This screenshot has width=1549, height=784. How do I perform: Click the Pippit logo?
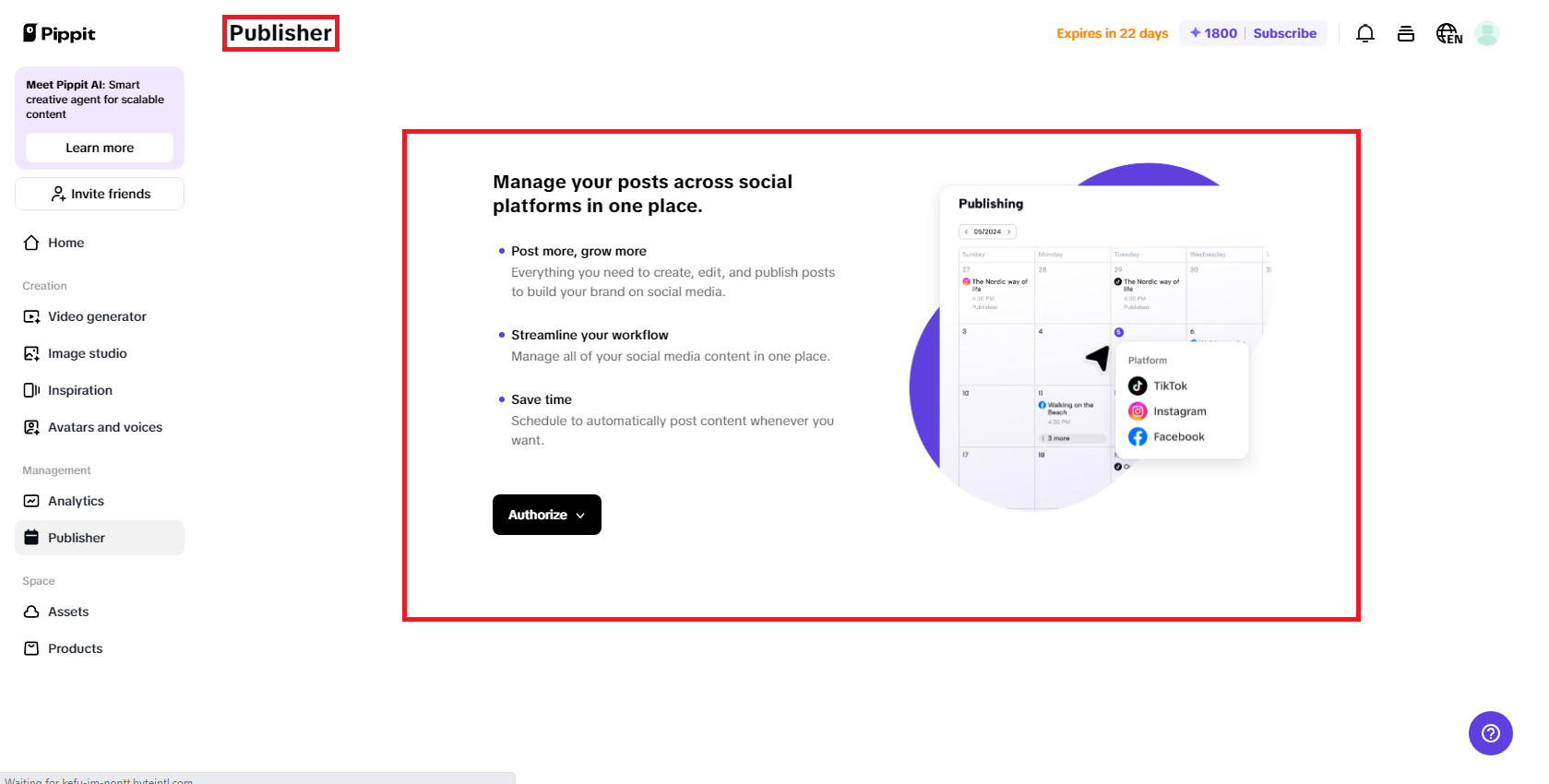pyautogui.click(x=58, y=33)
